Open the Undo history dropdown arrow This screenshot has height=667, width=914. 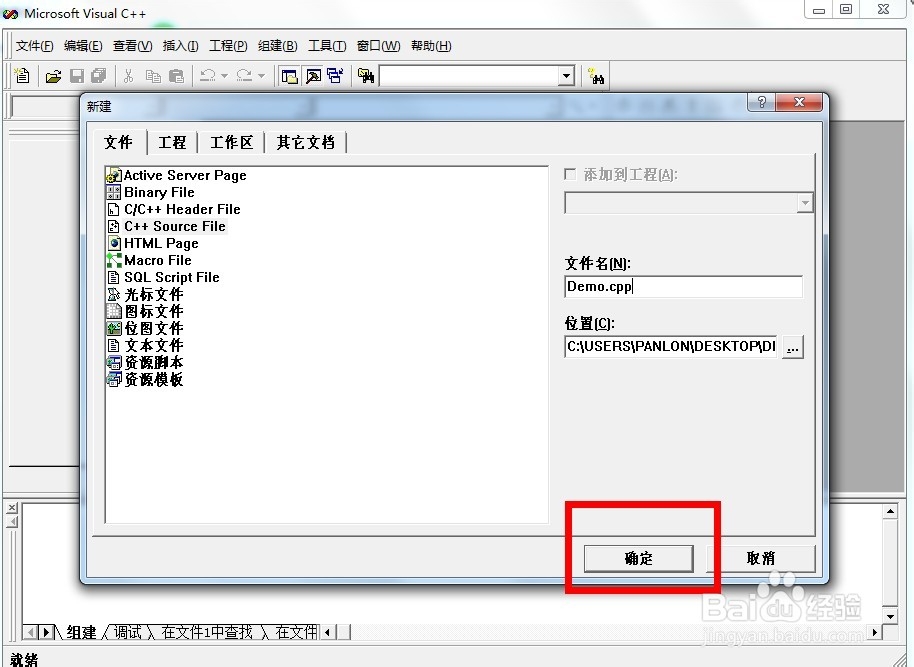pyautogui.click(x=224, y=76)
